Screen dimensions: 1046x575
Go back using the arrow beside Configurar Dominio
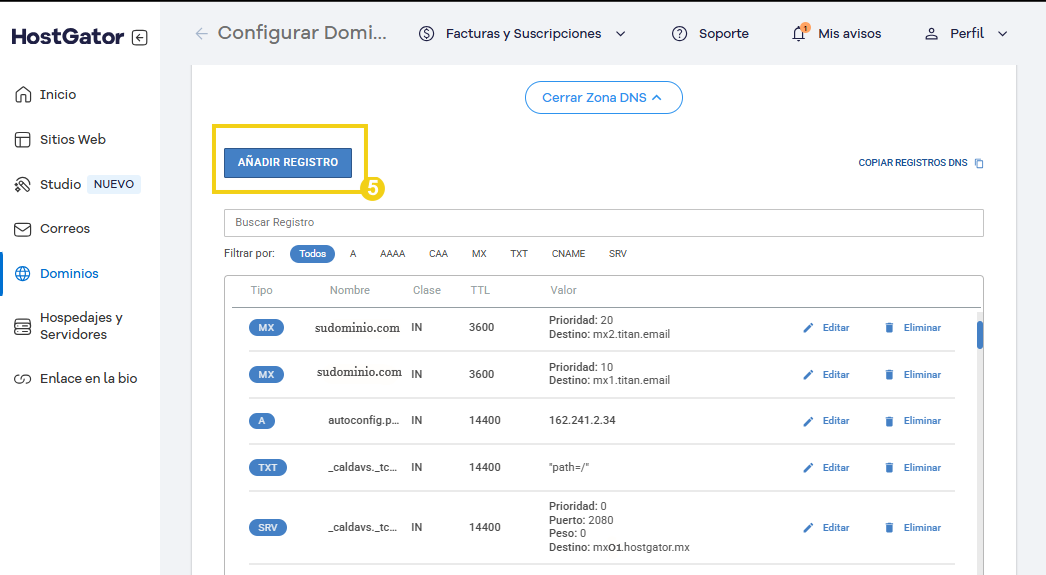point(201,33)
